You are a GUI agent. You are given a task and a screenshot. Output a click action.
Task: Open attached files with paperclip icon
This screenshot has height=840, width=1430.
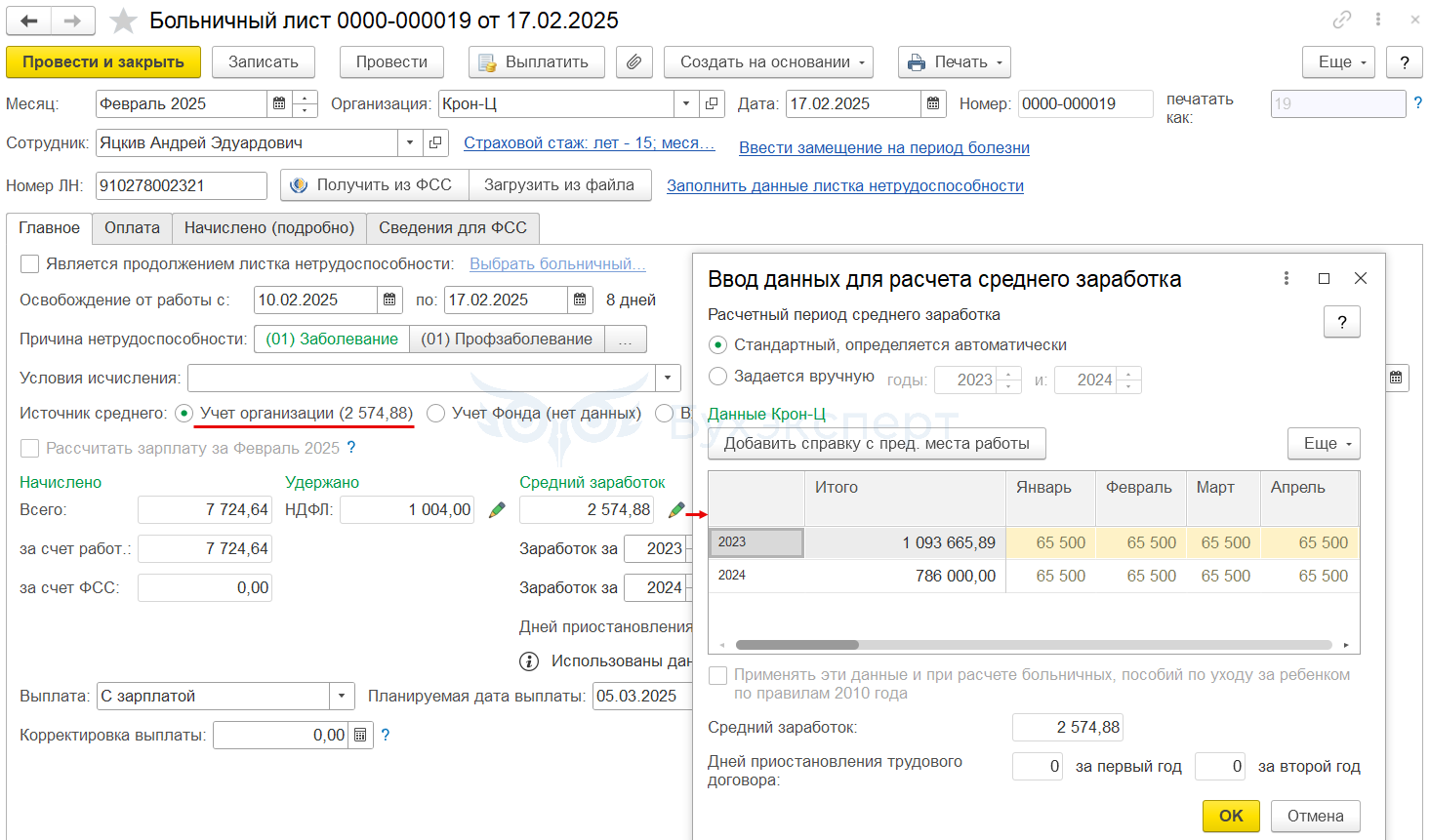pyautogui.click(x=633, y=62)
